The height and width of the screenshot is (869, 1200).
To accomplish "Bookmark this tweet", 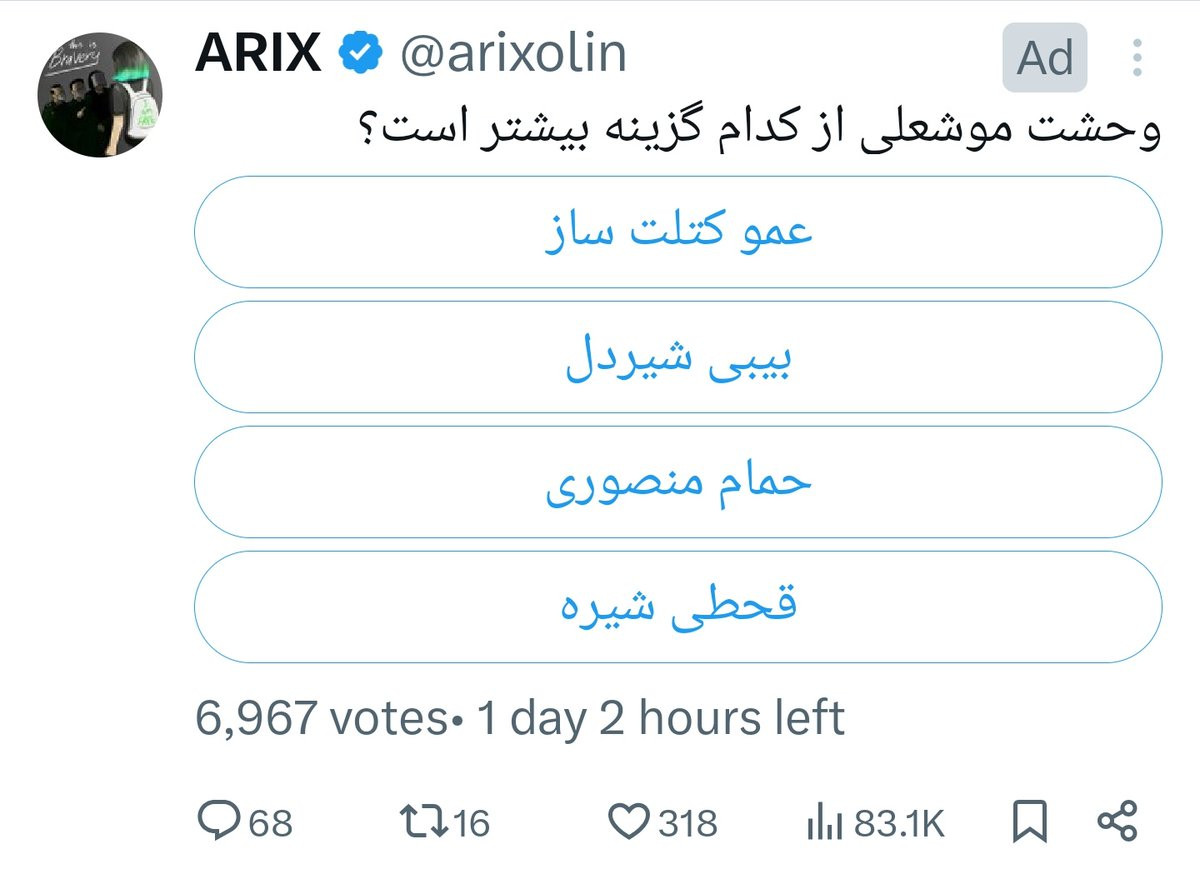I will coord(1029,822).
